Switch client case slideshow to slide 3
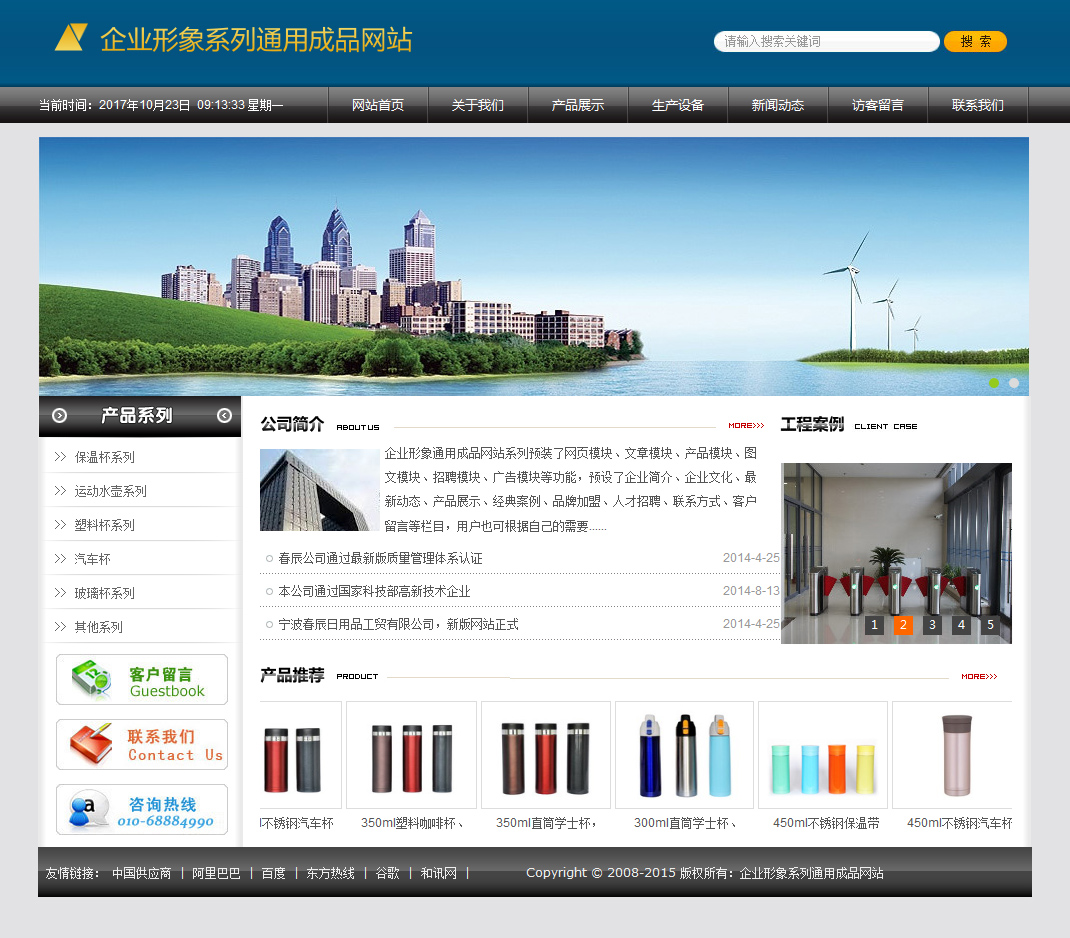The height and width of the screenshot is (938, 1070). (932, 625)
